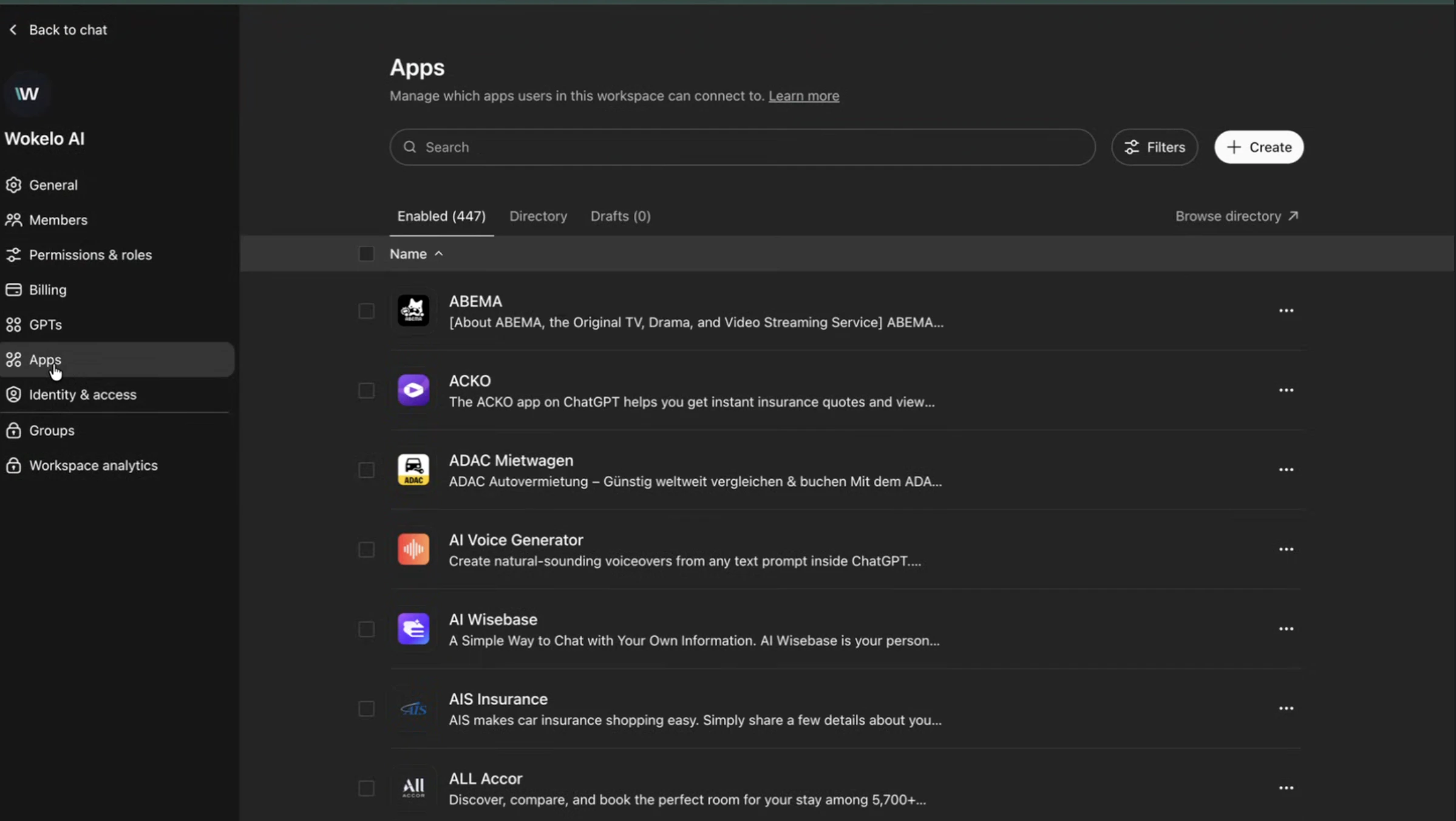
Task: Click the General gear icon
Action: pos(13,185)
